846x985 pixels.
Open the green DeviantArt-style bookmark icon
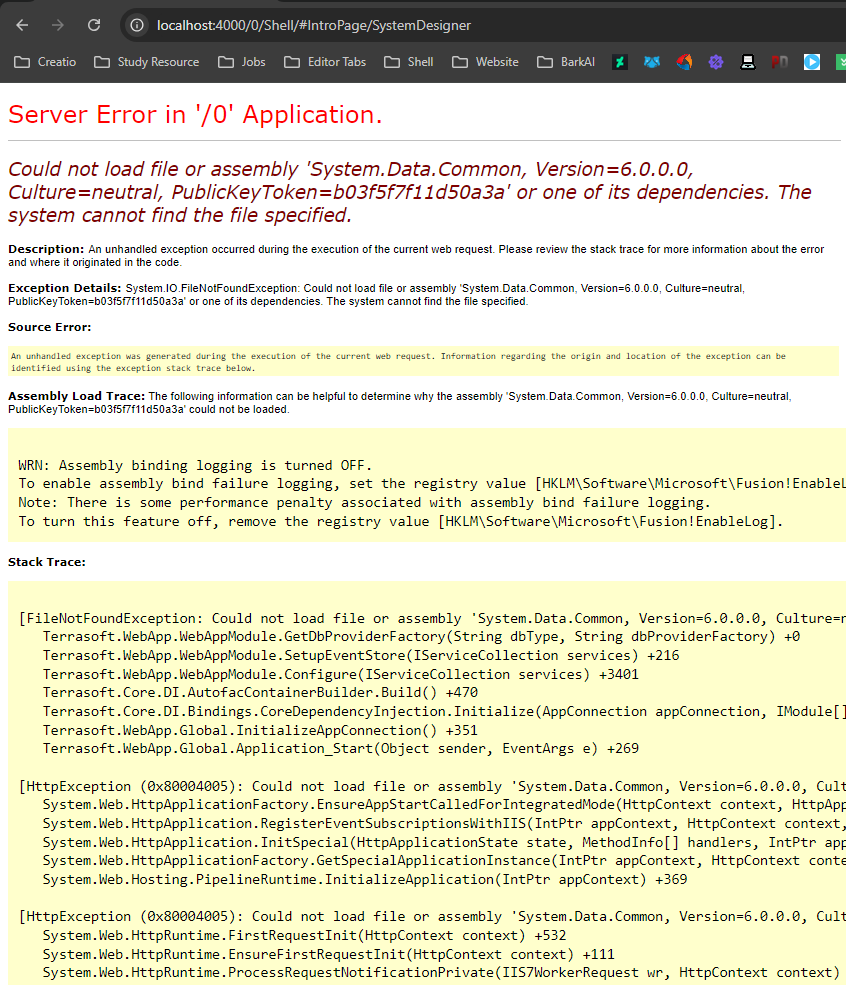pos(620,62)
